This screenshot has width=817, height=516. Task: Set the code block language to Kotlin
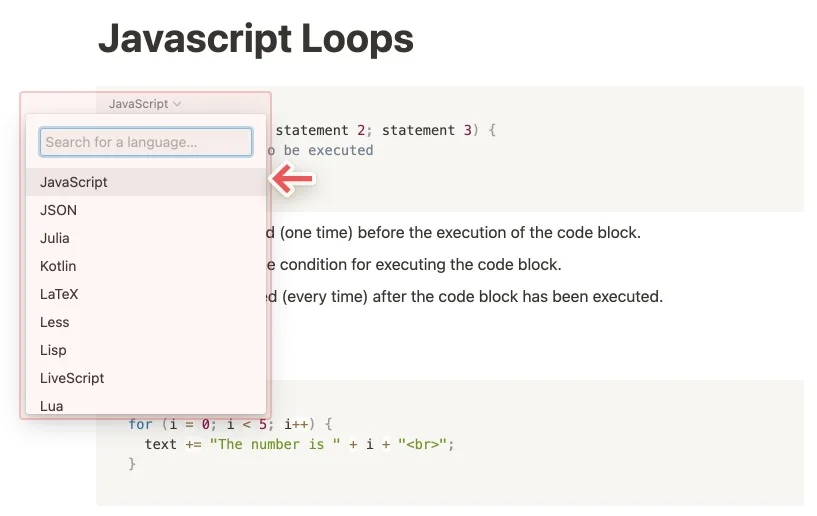pyautogui.click(x=58, y=266)
